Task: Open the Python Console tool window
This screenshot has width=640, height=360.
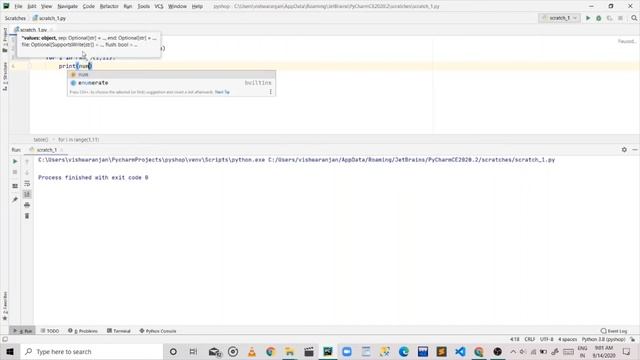Action: (158, 331)
